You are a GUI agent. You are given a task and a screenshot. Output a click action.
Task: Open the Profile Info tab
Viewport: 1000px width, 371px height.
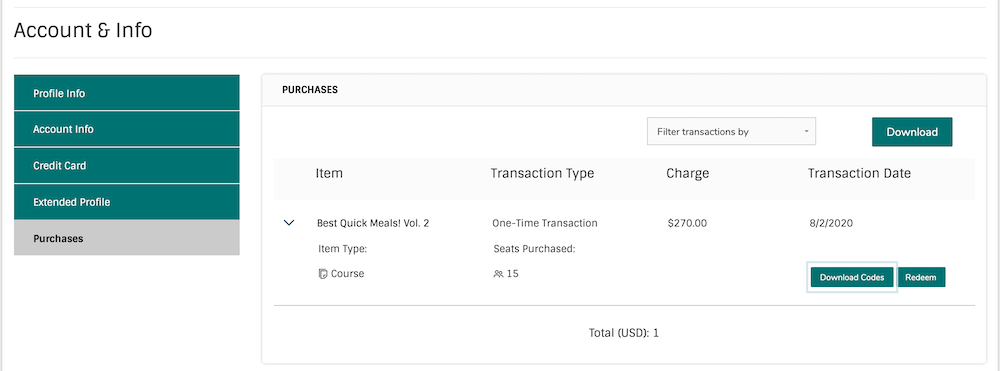point(127,93)
